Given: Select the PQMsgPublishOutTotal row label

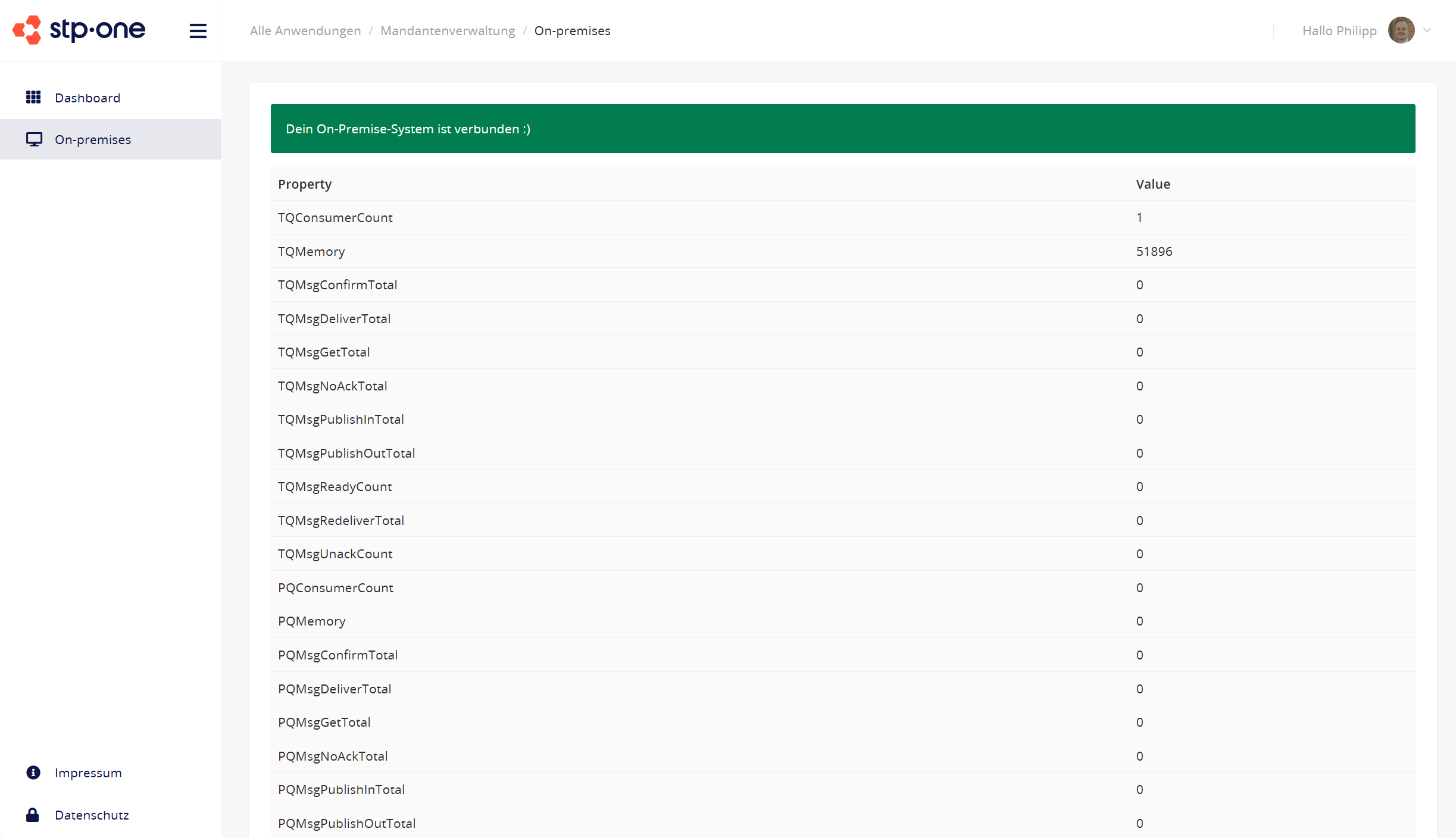Looking at the screenshot, I should tap(347, 824).
